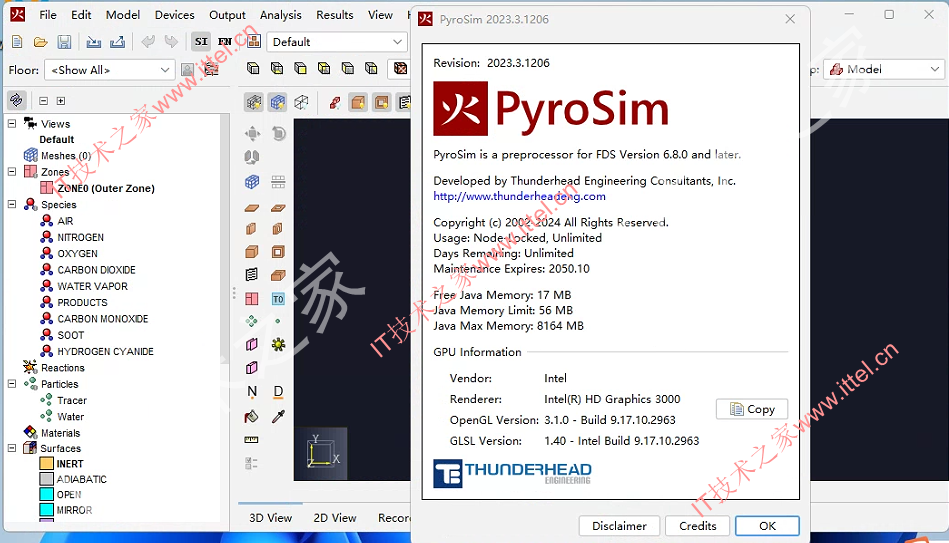Open the Default view dropdown
The width and height of the screenshot is (949, 543).
tap(337, 42)
